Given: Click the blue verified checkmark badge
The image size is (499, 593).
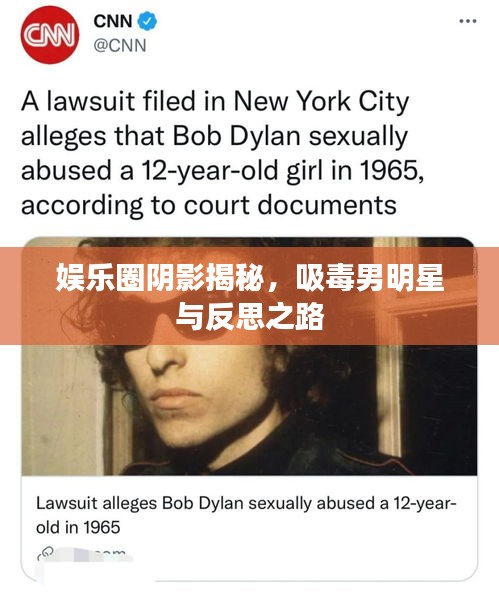Looking at the screenshot, I should [x=147, y=21].
